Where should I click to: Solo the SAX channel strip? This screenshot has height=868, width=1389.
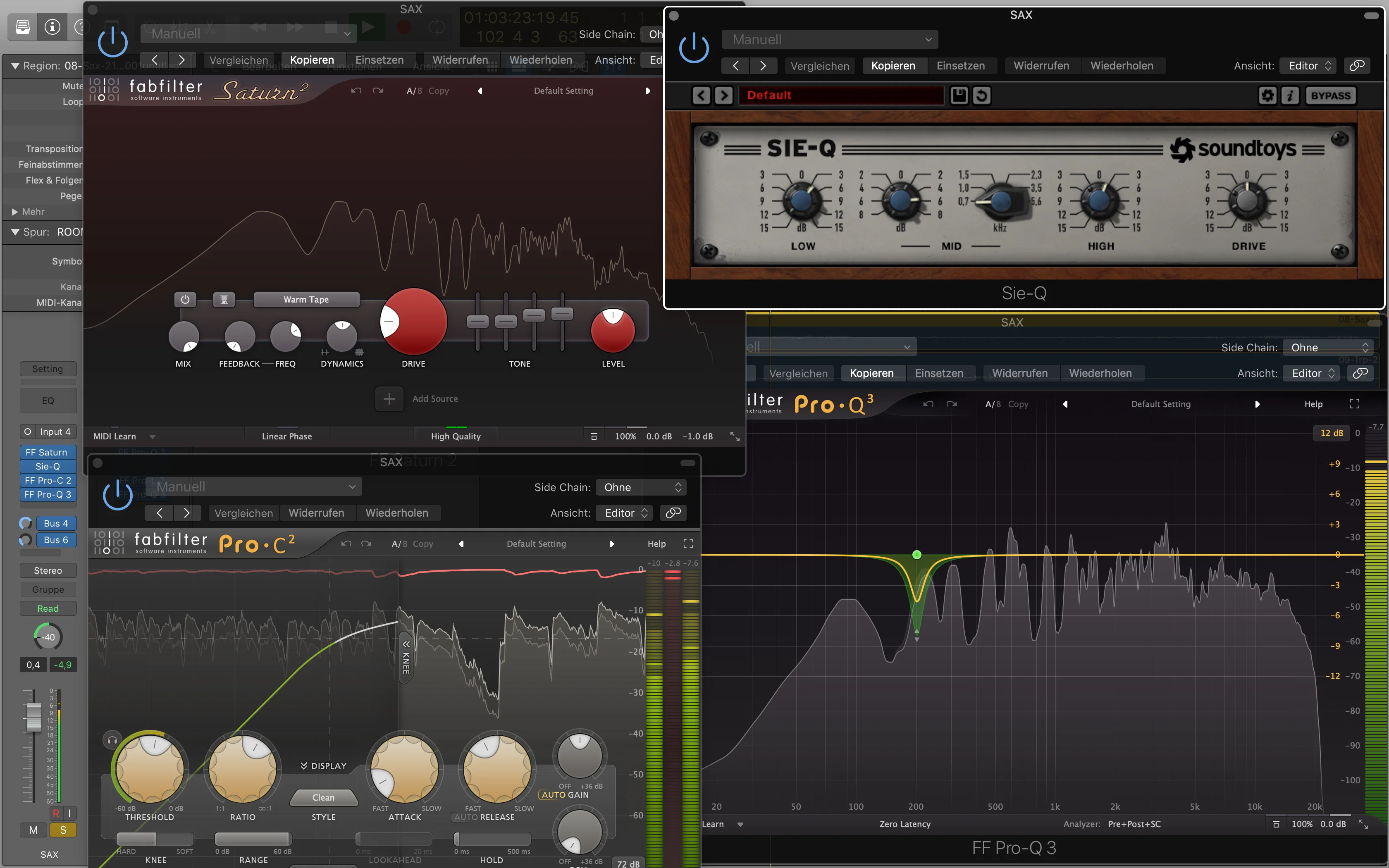pos(63,830)
